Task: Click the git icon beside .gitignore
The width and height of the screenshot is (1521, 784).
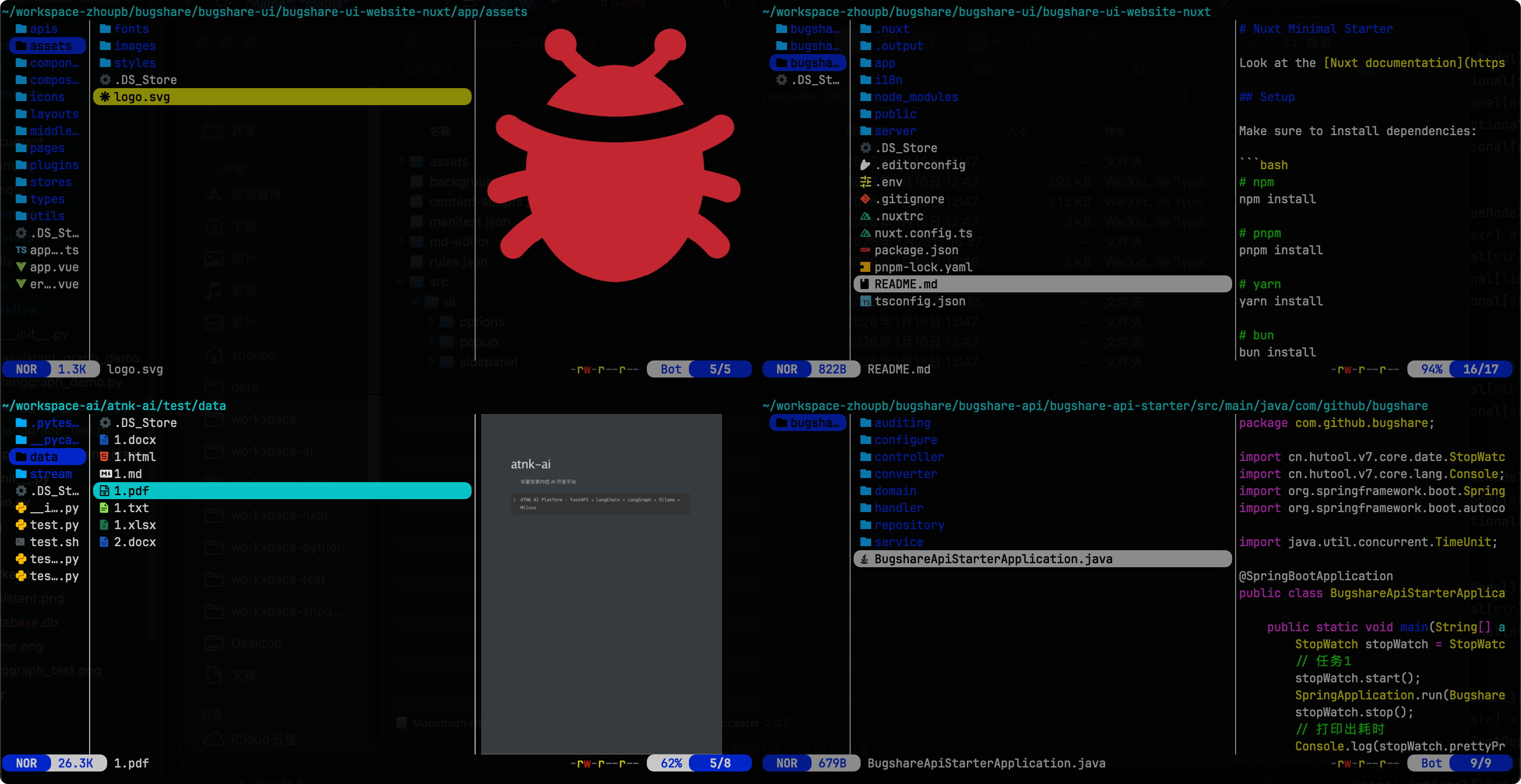Action: tap(865, 199)
